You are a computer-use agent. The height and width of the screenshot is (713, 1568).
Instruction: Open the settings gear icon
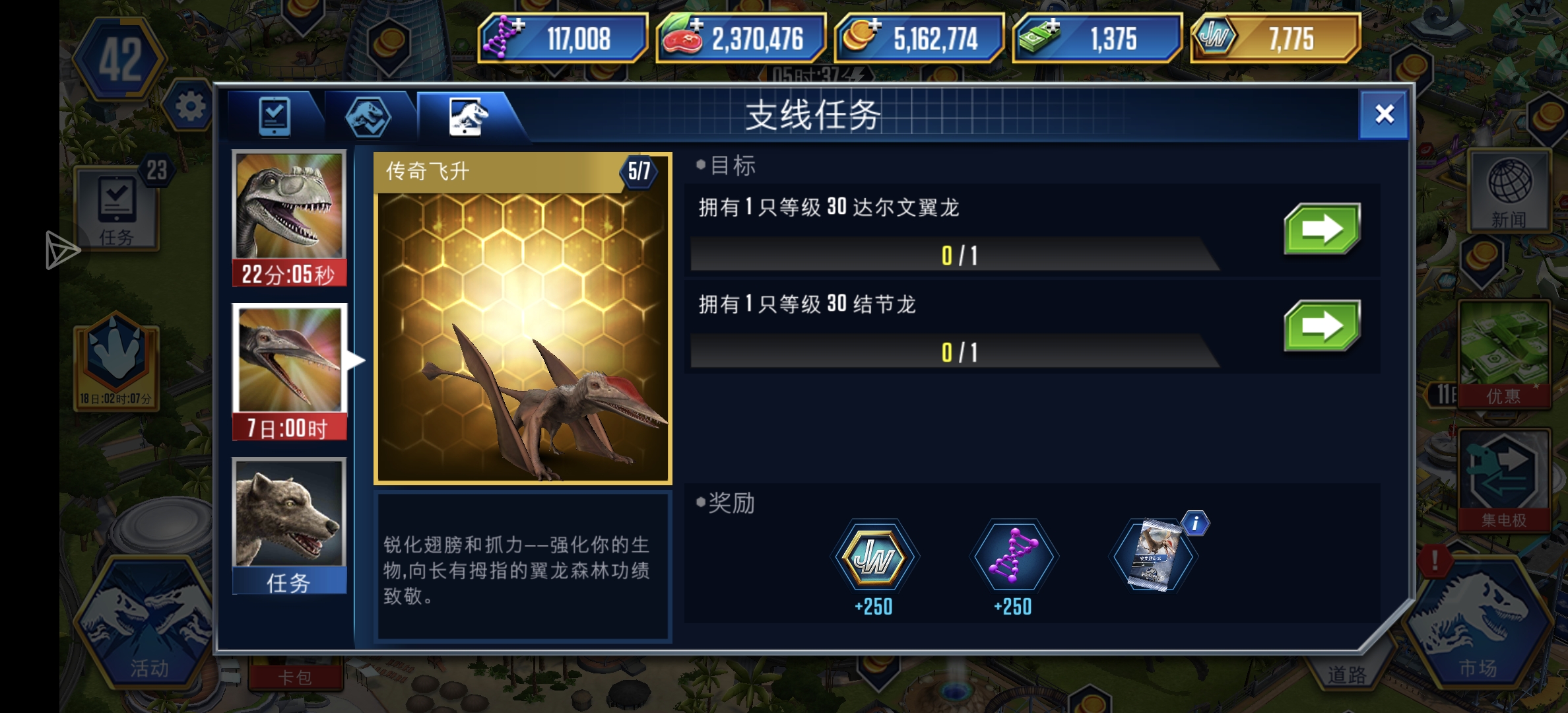tap(190, 106)
